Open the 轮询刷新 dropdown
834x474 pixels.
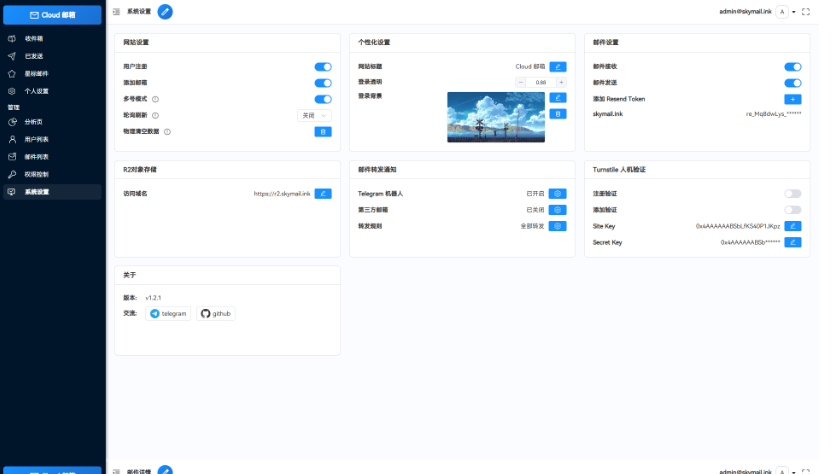pyautogui.click(x=315, y=115)
